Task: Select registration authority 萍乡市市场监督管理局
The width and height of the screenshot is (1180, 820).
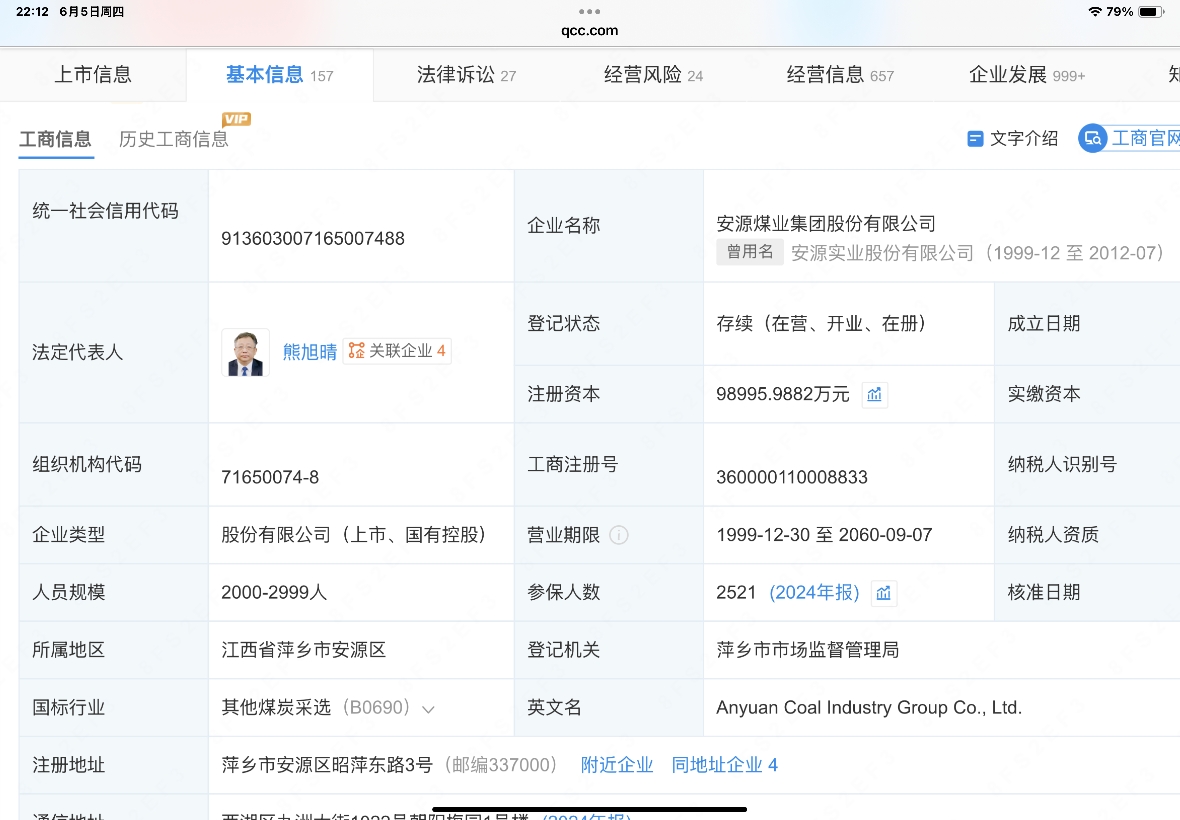Action: point(807,650)
